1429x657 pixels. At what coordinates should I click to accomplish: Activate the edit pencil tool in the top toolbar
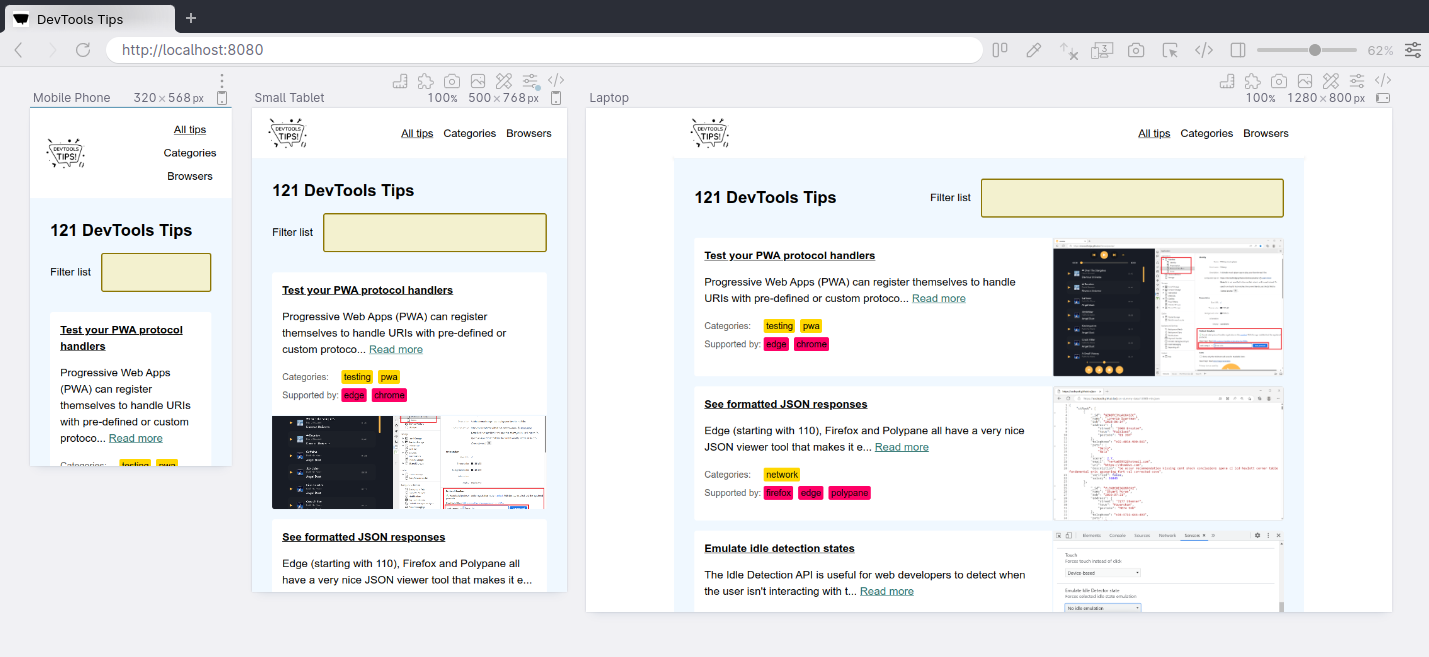(1033, 49)
